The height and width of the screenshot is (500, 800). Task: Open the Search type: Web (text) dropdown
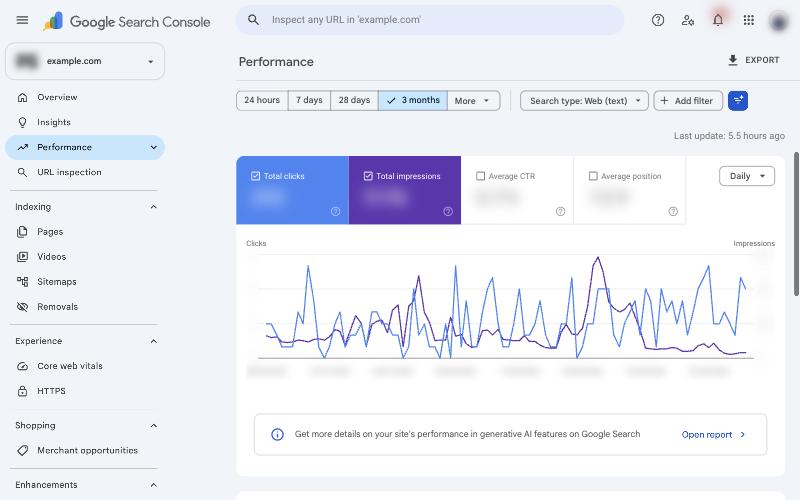point(584,101)
